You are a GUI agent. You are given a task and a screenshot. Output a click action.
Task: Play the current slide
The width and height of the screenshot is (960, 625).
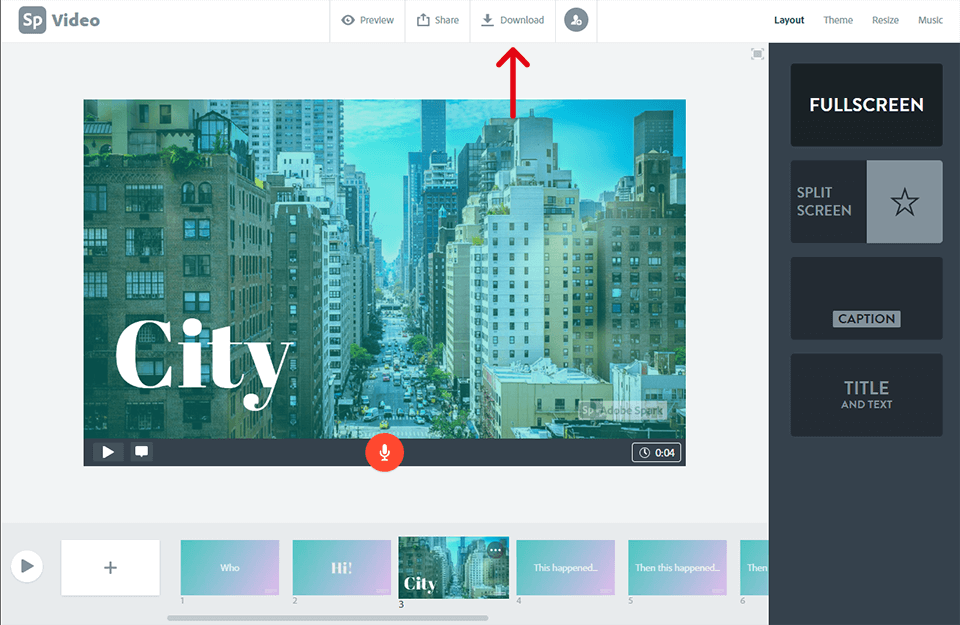pos(108,452)
